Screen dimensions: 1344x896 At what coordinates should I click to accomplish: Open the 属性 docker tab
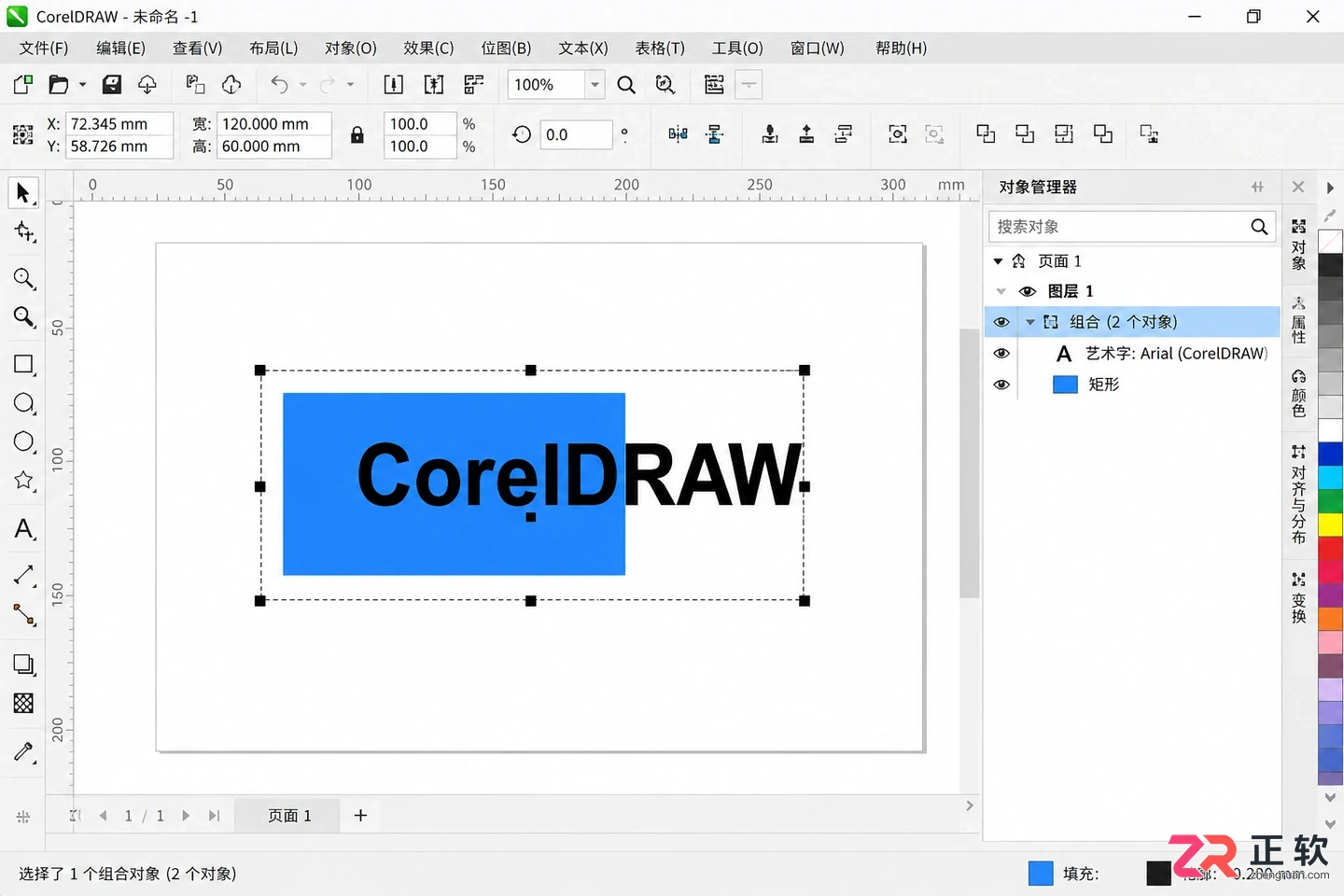pos(1298,319)
